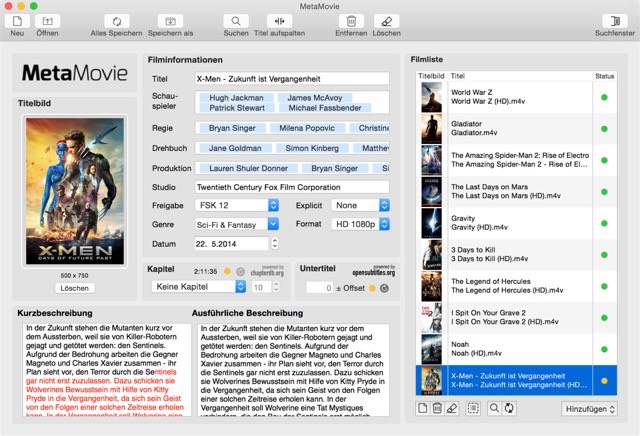Image resolution: width=640 pixels, height=436 pixels.
Task: Click the new document icon below Filmliste
Action: pos(423,408)
